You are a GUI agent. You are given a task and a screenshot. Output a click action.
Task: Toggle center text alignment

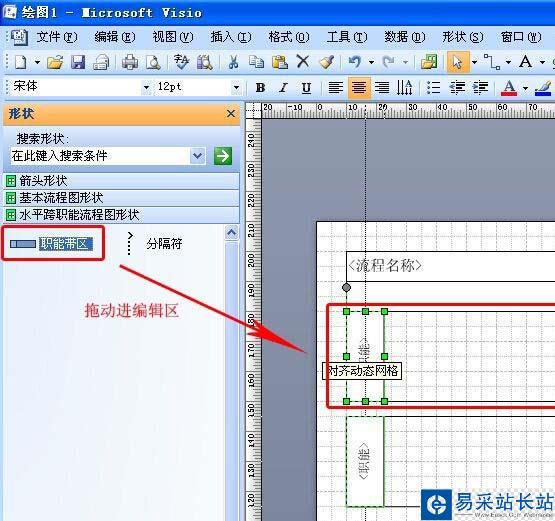click(x=359, y=87)
